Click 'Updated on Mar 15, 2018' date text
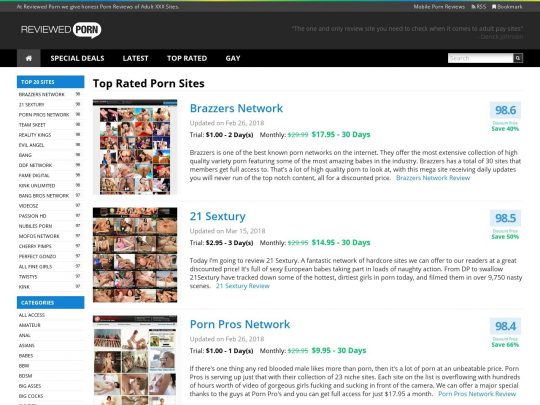The width and height of the screenshot is (540, 405). [227, 231]
